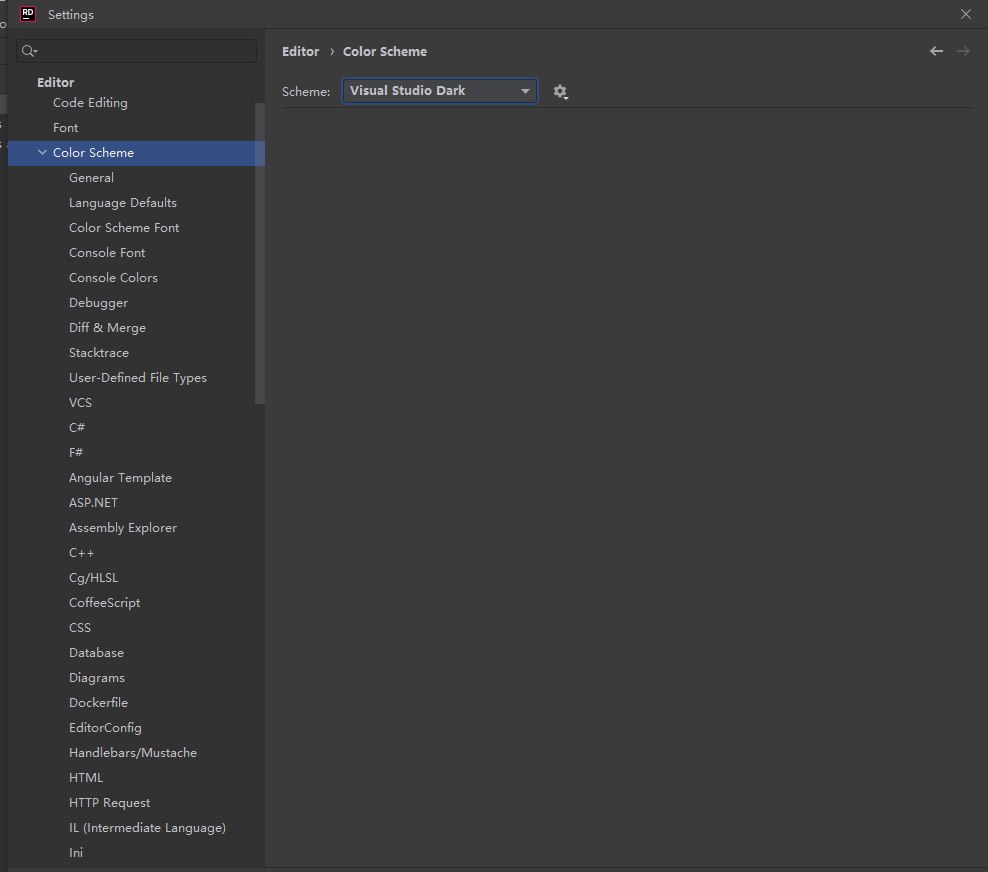Select General under Color Scheme
This screenshot has width=988, height=872.
[x=91, y=177]
